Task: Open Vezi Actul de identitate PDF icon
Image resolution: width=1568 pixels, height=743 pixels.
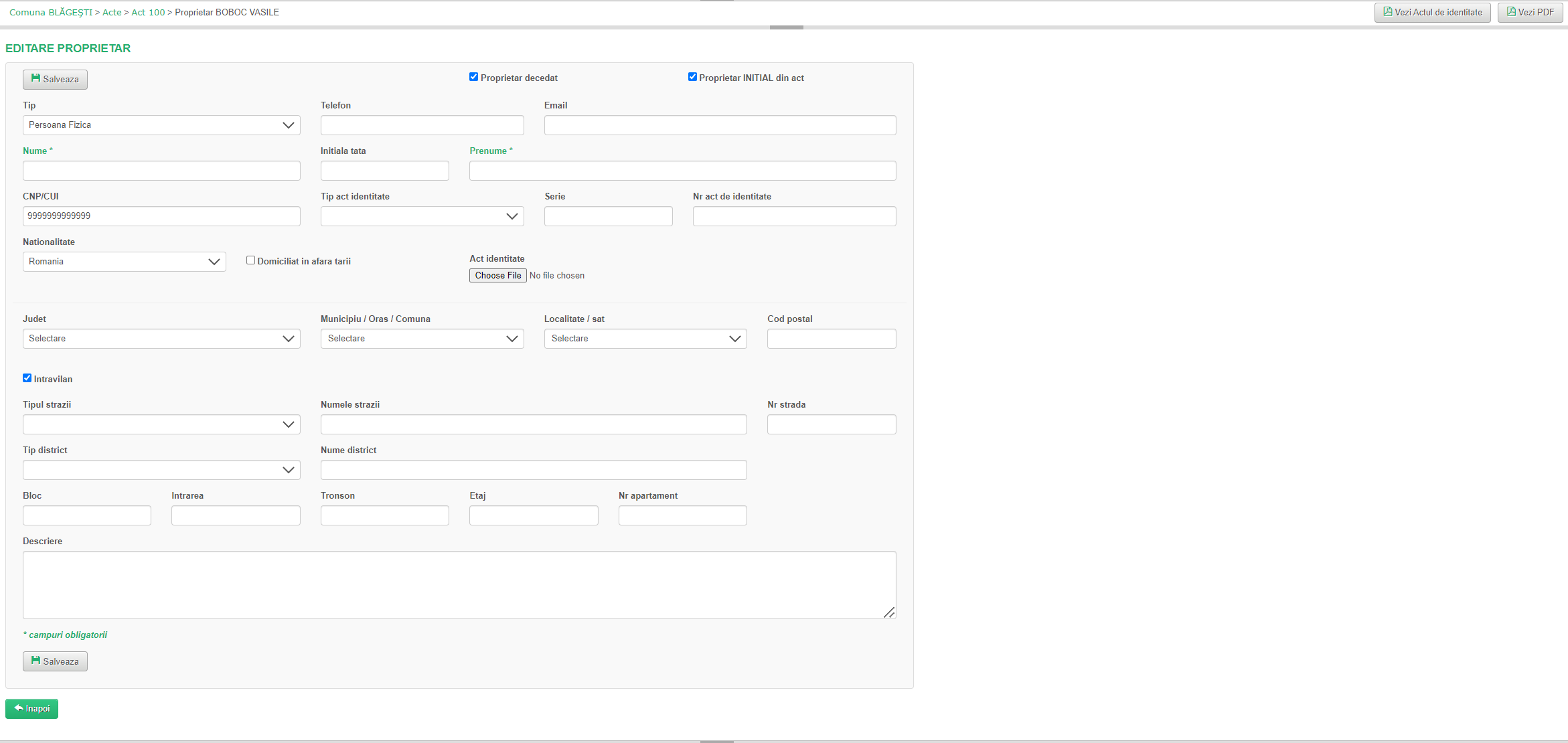Action: (1432, 12)
